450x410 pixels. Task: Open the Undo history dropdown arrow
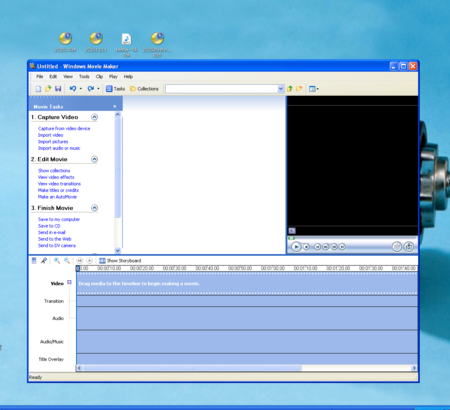tap(81, 89)
